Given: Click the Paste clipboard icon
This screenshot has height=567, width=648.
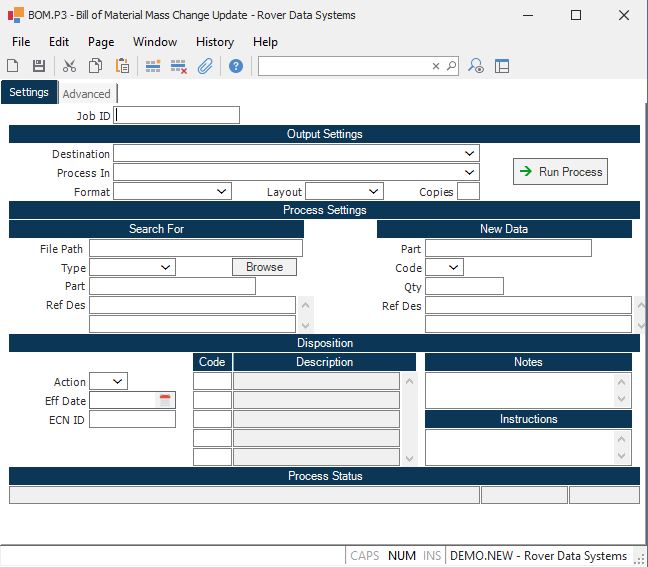Looking at the screenshot, I should coord(122,66).
